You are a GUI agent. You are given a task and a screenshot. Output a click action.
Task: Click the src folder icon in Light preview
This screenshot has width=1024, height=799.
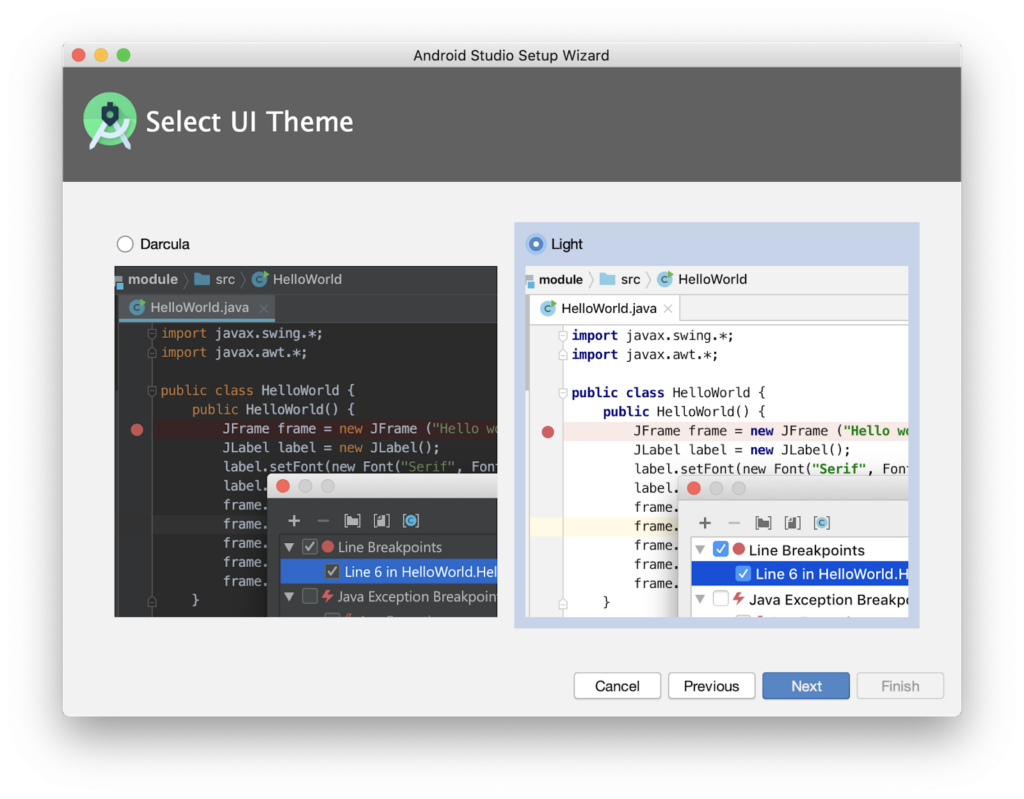607,279
